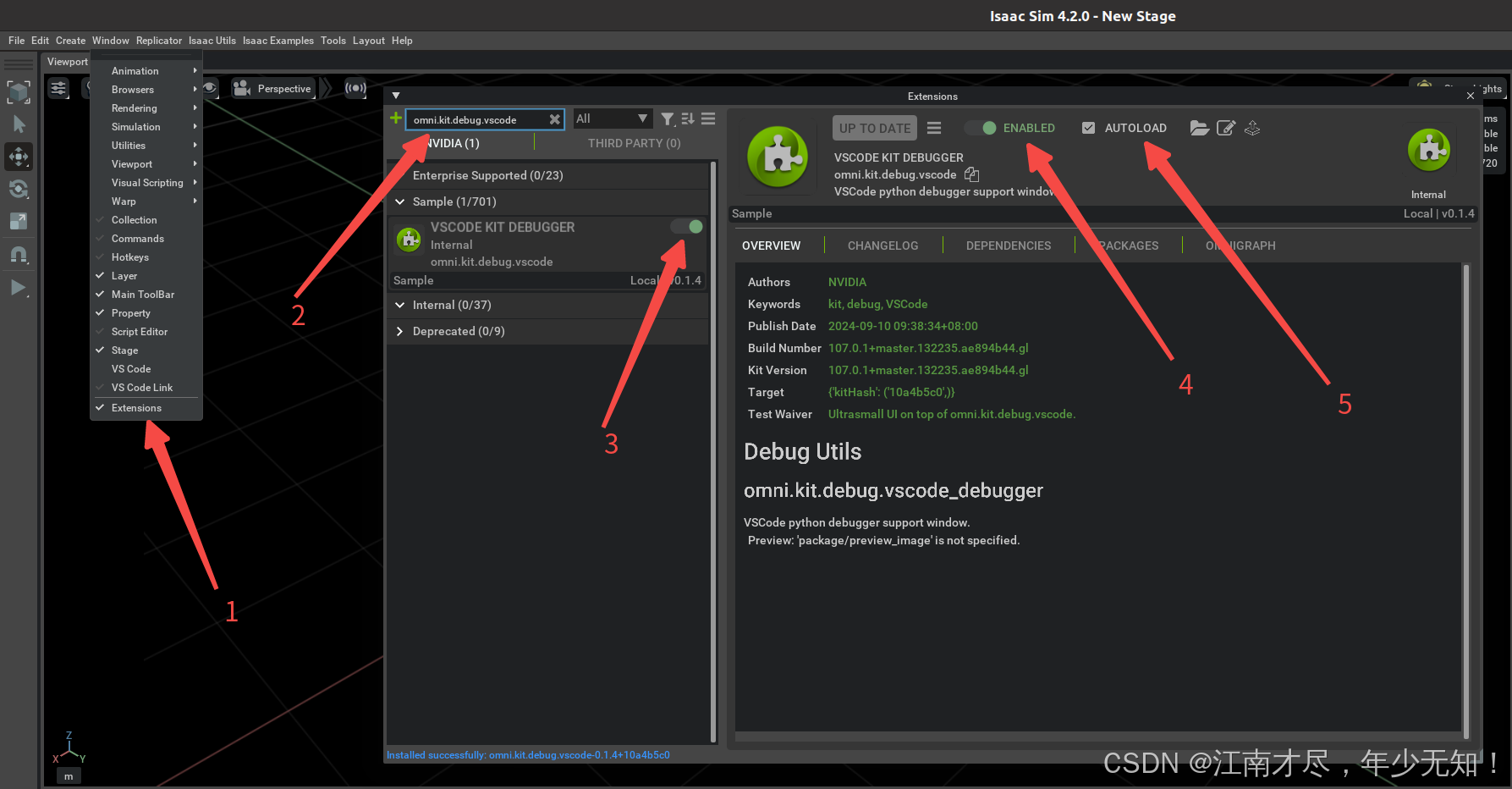Click the edit extension pencil icon

coord(1226,128)
